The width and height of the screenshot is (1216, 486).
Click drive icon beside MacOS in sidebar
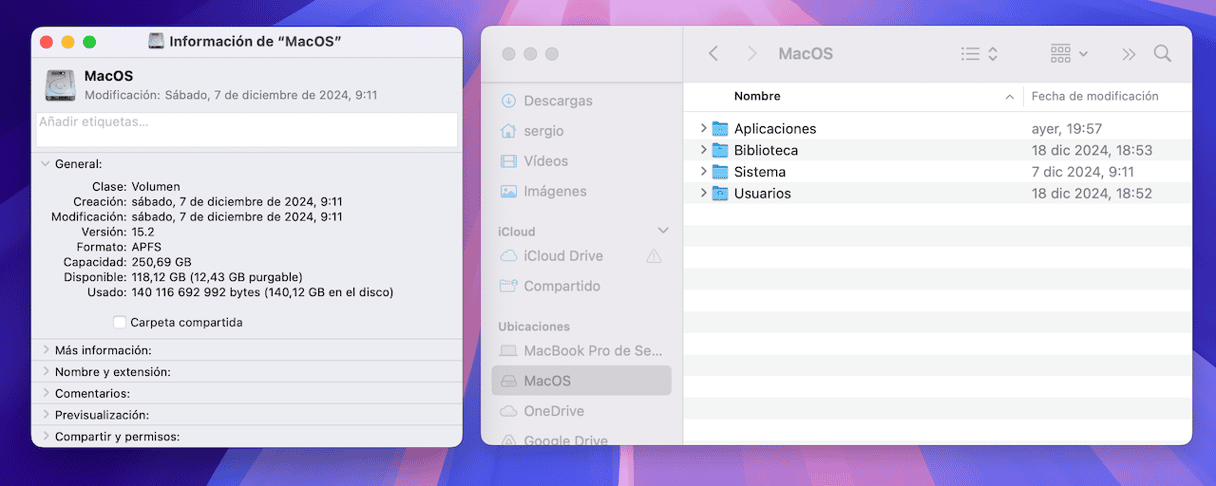click(x=509, y=381)
